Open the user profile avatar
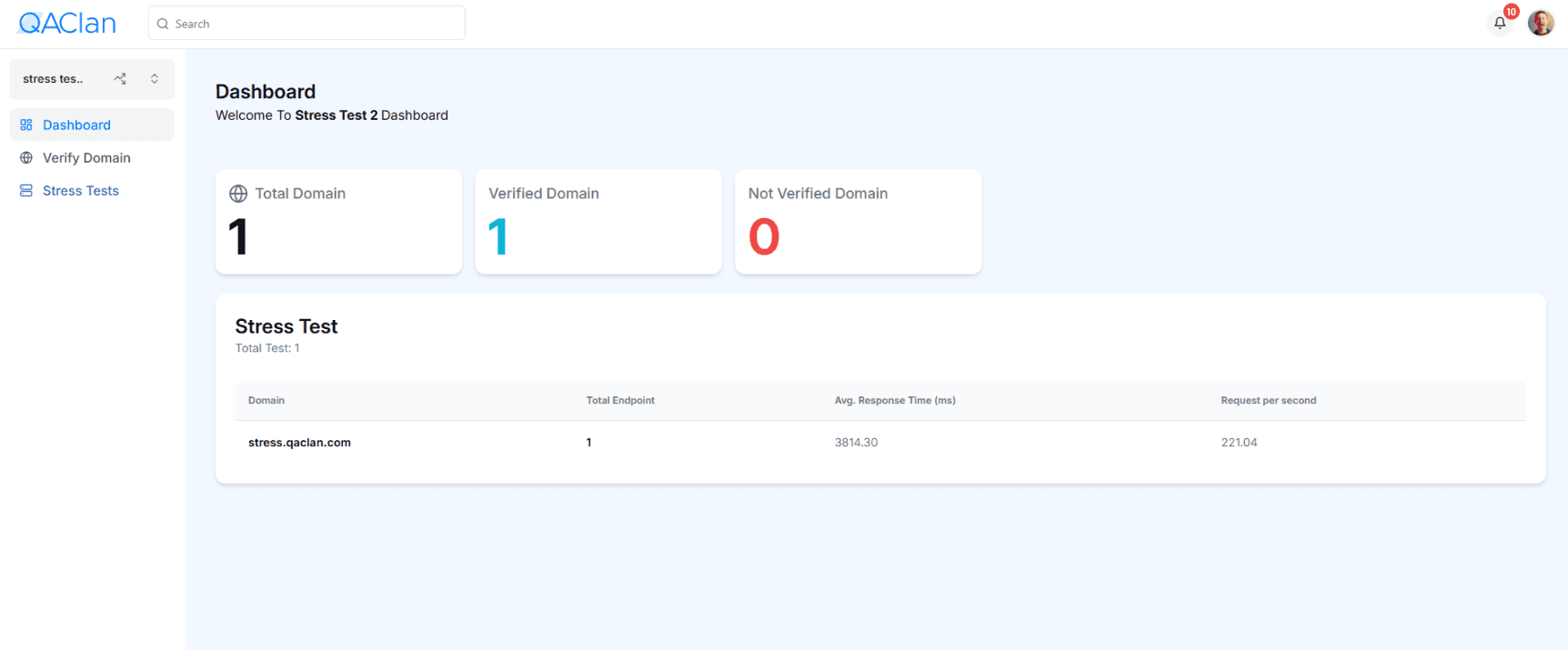The height and width of the screenshot is (650, 1568). click(1541, 23)
